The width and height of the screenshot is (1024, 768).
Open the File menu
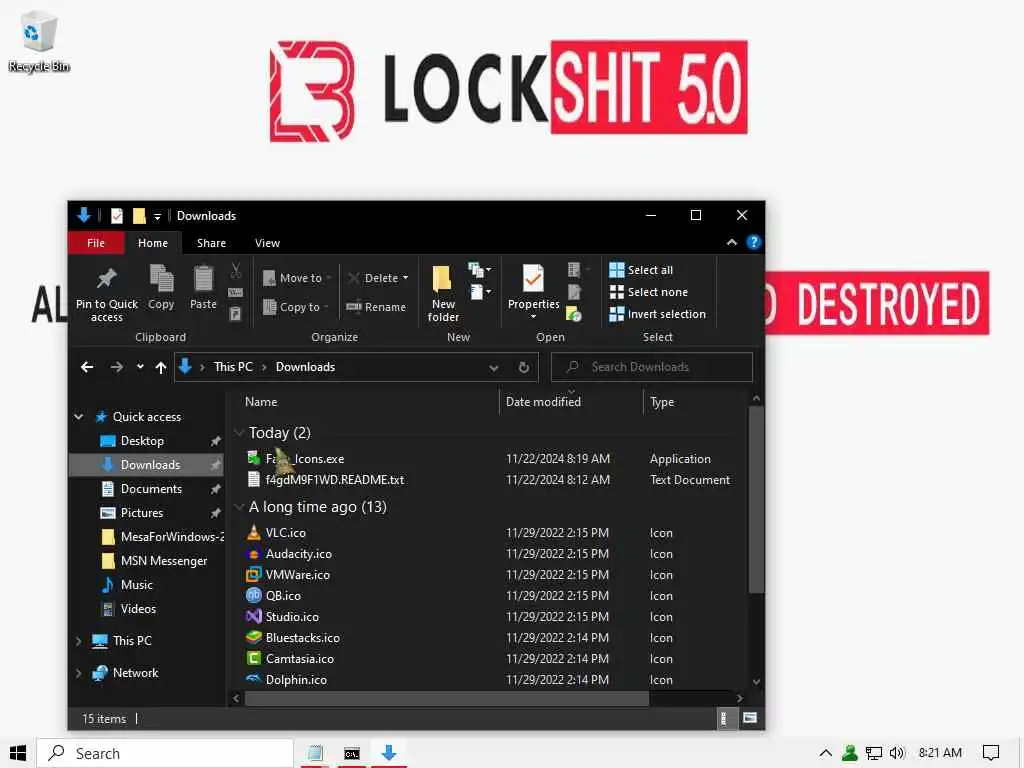(x=96, y=243)
